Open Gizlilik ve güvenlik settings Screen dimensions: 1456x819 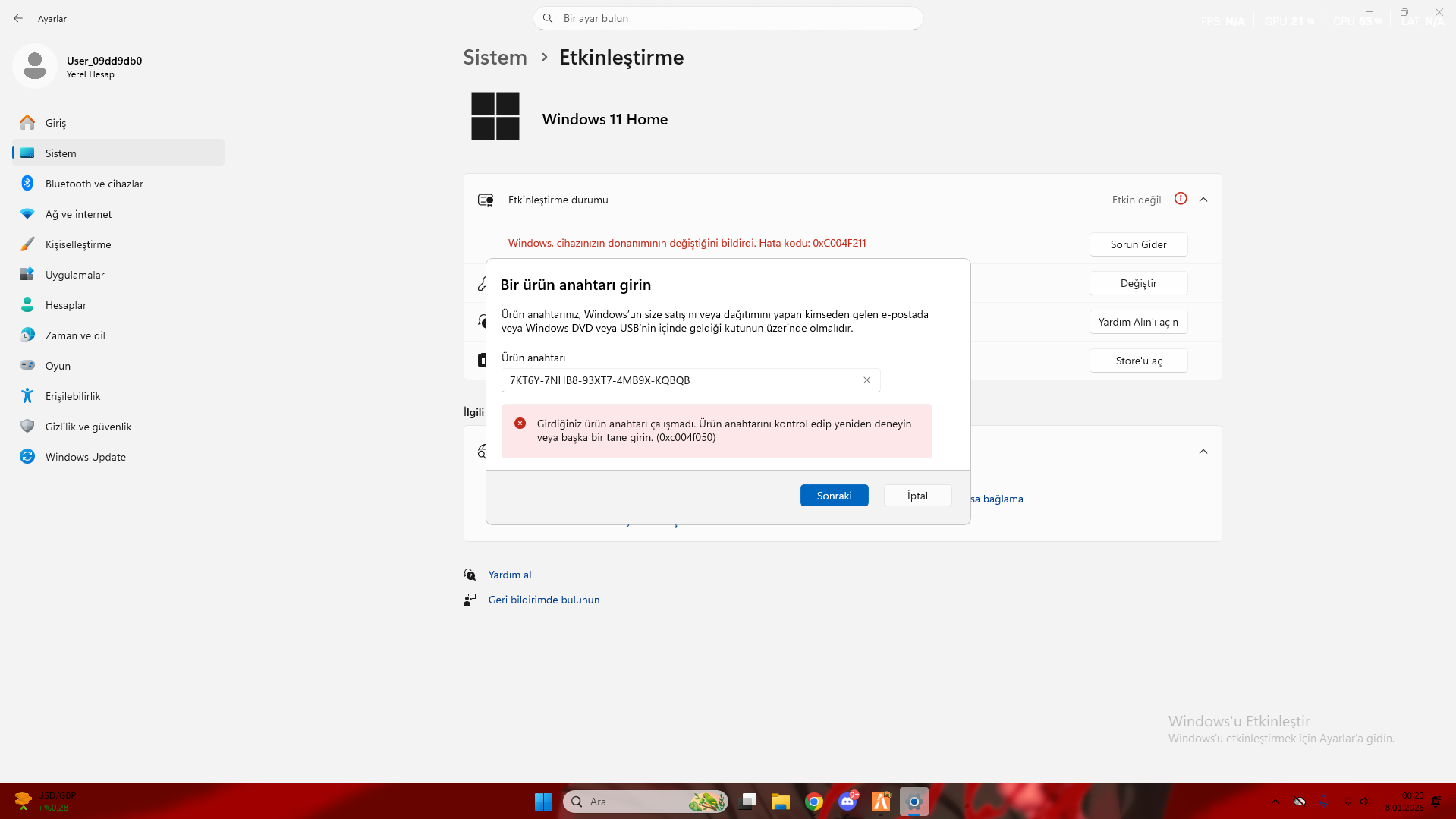(x=118, y=426)
